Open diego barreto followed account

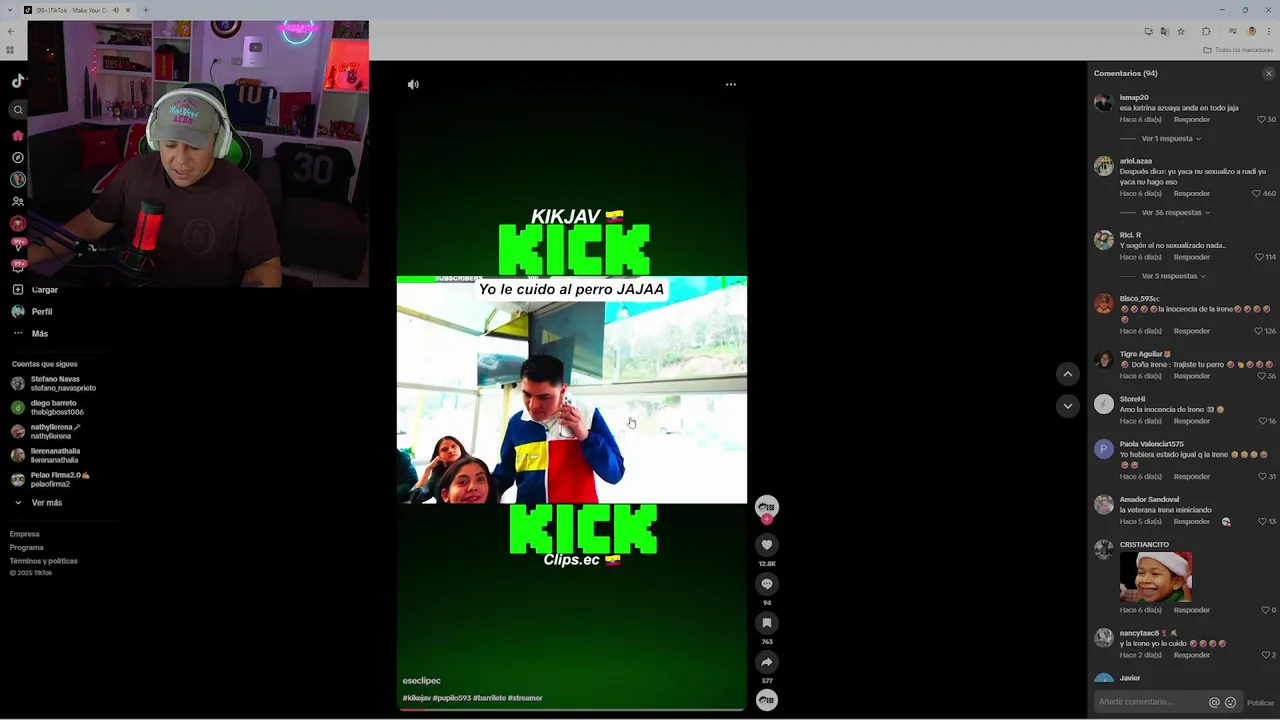(x=47, y=408)
